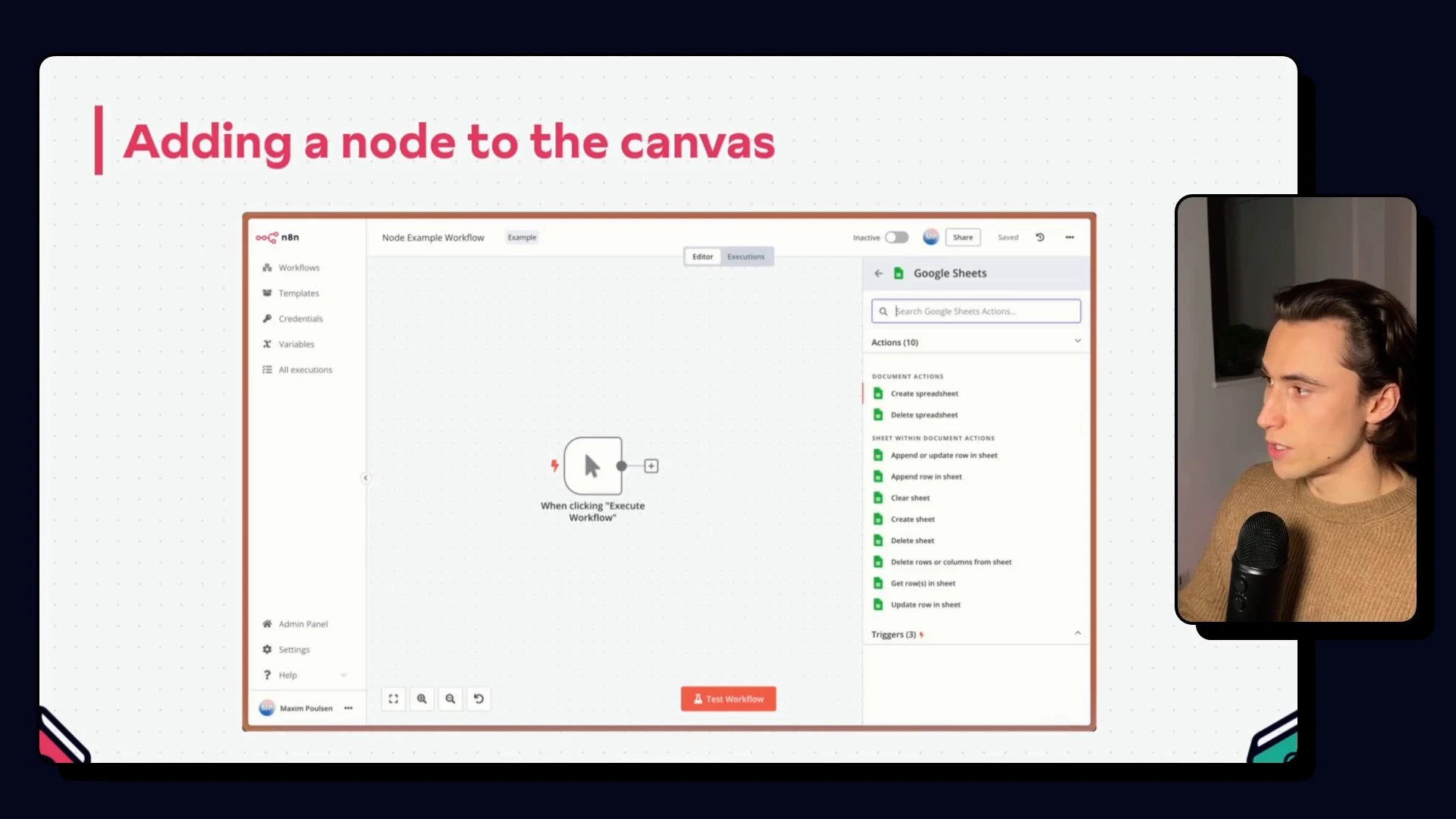Click the Share button
1456x819 pixels.
[x=963, y=237]
